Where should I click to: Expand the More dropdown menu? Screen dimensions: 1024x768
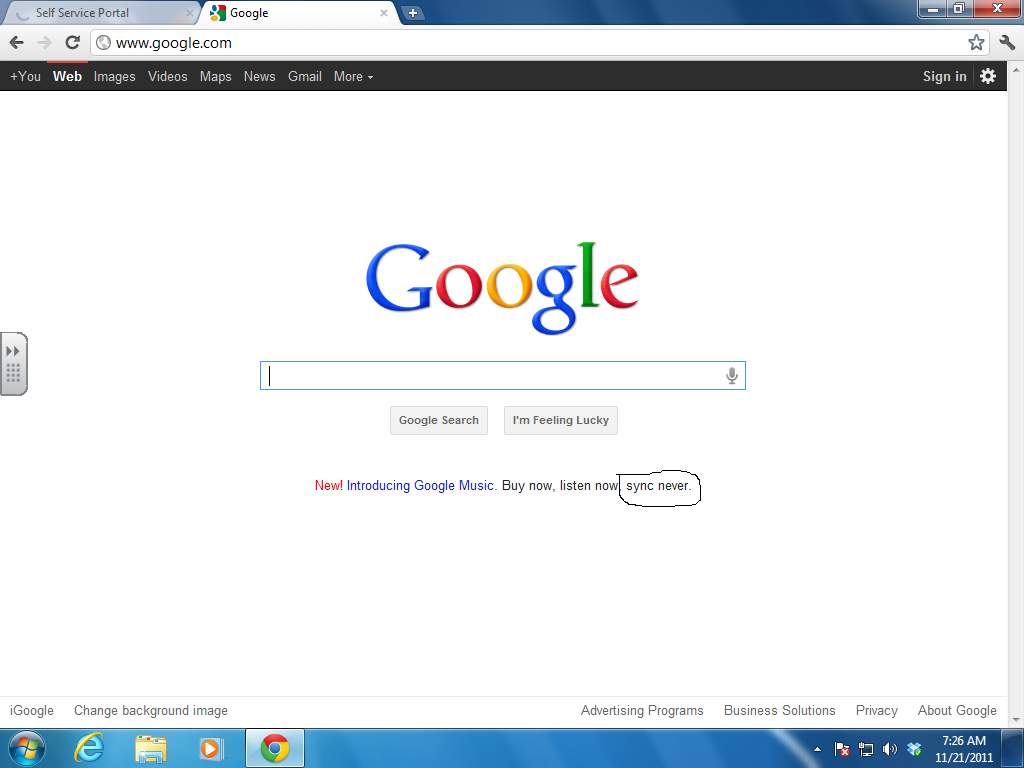coord(353,76)
